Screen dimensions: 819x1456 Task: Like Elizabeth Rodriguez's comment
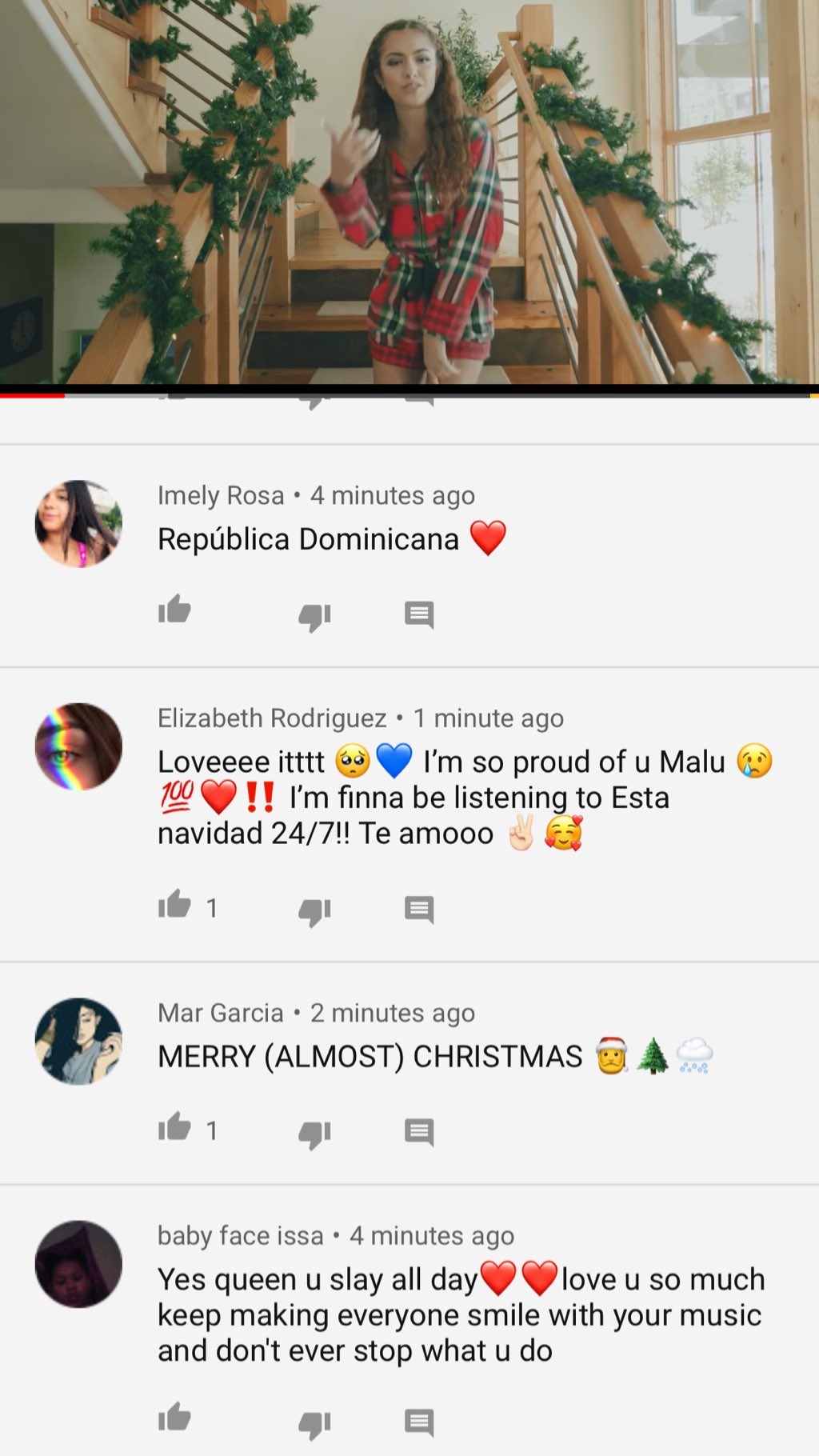(x=174, y=905)
